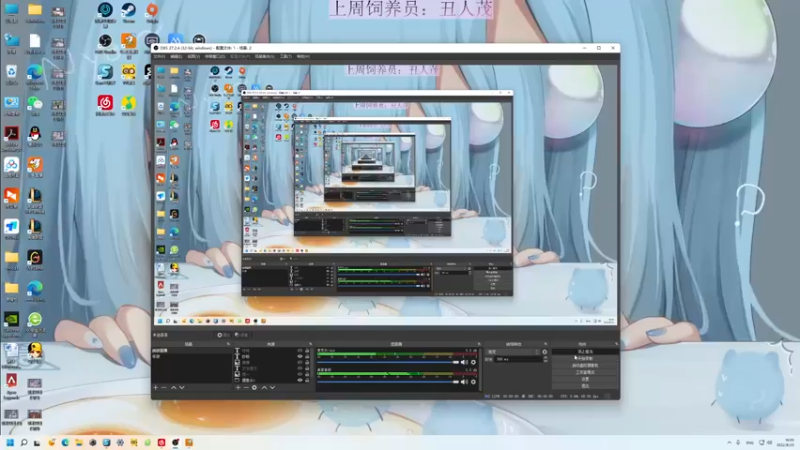800x450 pixels.
Task: Open the 停靠窗口 (Docks) menu in OBS
Action: (215, 57)
